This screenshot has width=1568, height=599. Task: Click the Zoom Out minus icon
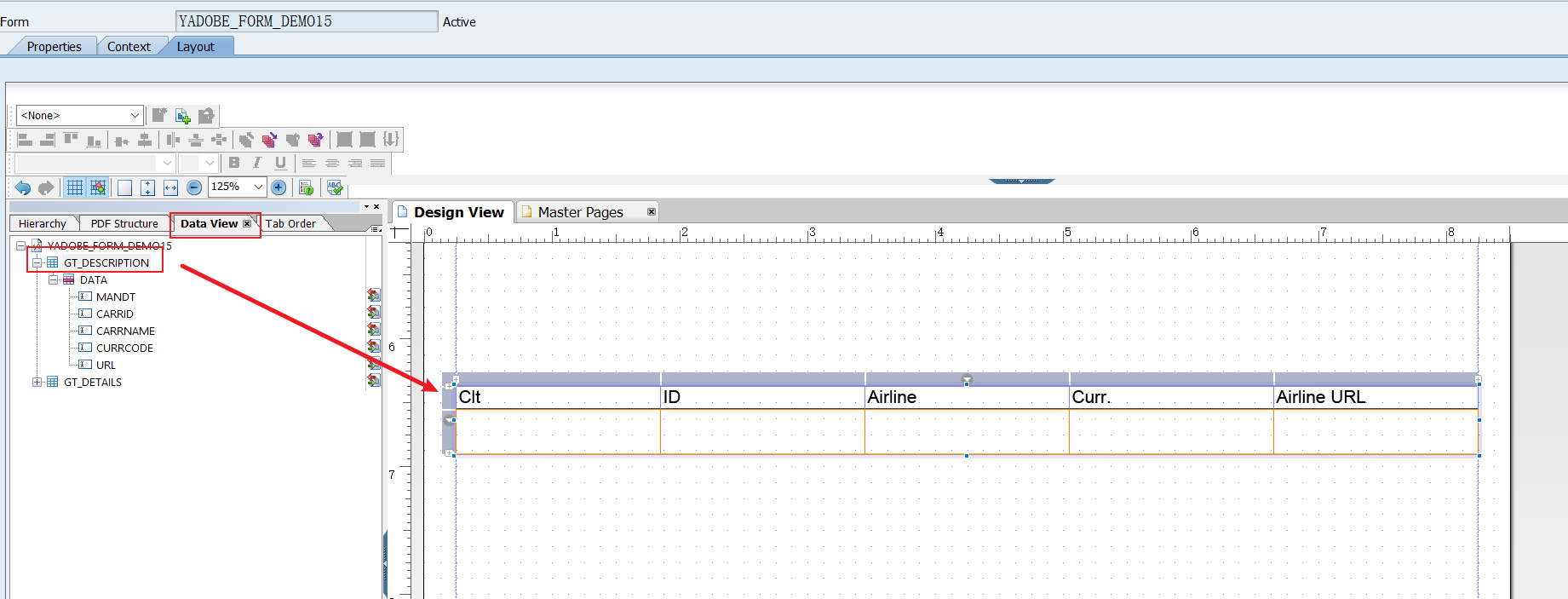194,187
